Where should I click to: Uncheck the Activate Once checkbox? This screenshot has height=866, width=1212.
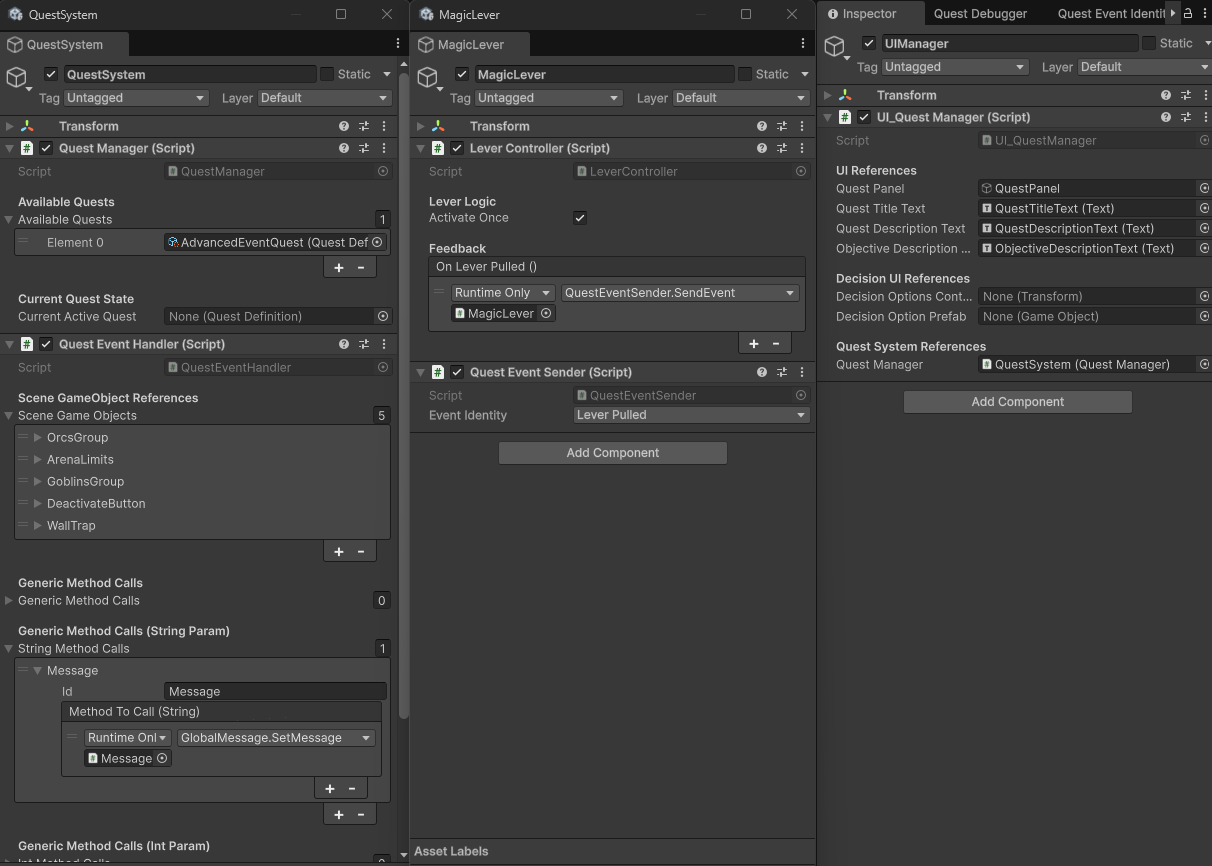pos(579,218)
